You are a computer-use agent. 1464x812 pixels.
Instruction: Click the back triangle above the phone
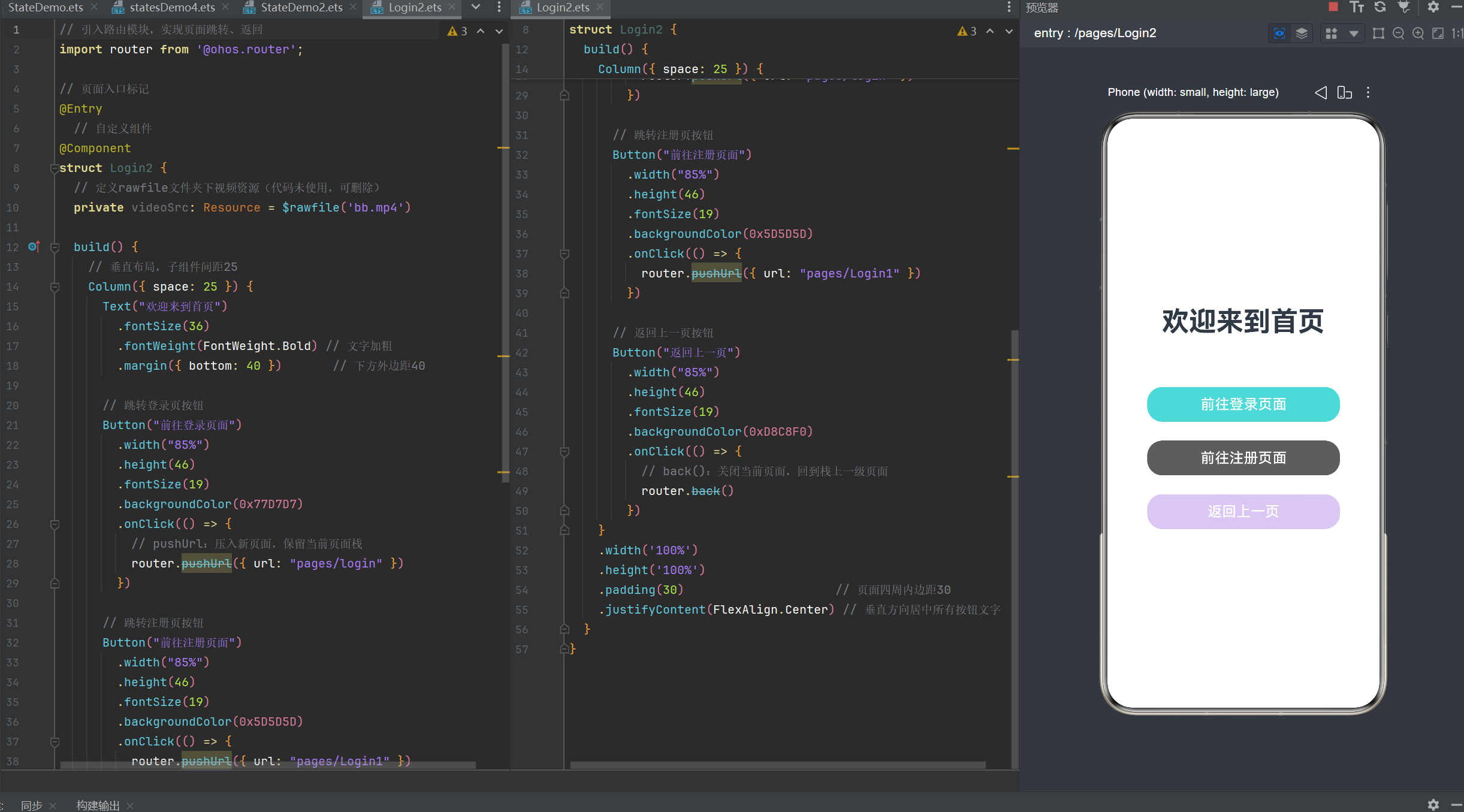point(1320,92)
